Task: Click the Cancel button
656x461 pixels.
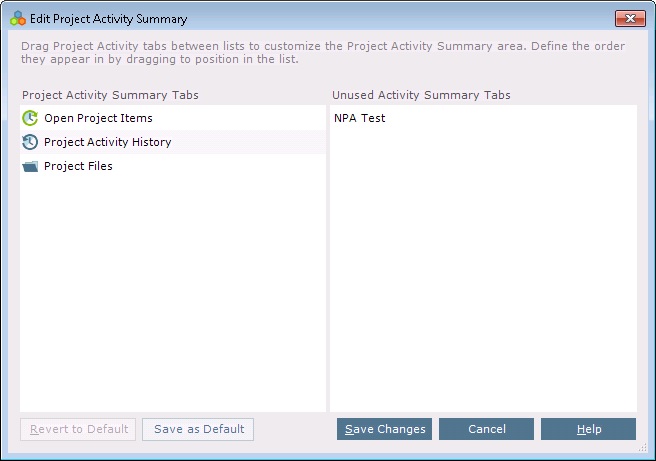Action: pyautogui.click(x=487, y=429)
